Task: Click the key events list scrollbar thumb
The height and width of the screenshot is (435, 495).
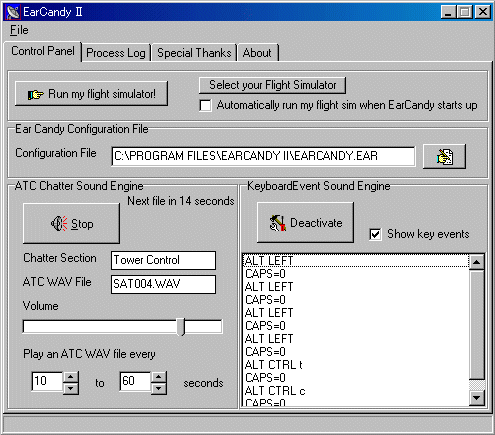Action: pyautogui.click(x=477, y=325)
